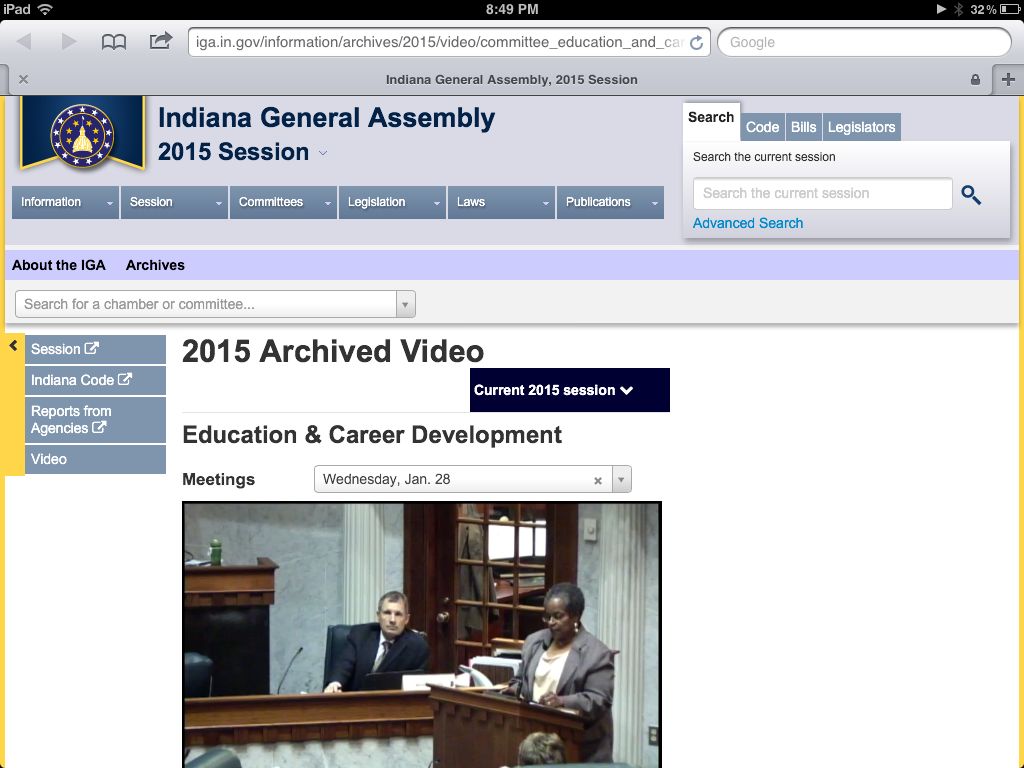Image resolution: width=1024 pixels, height=768 pixels.
Task: Open chamber or committee search dropdown
Action: 405,304
